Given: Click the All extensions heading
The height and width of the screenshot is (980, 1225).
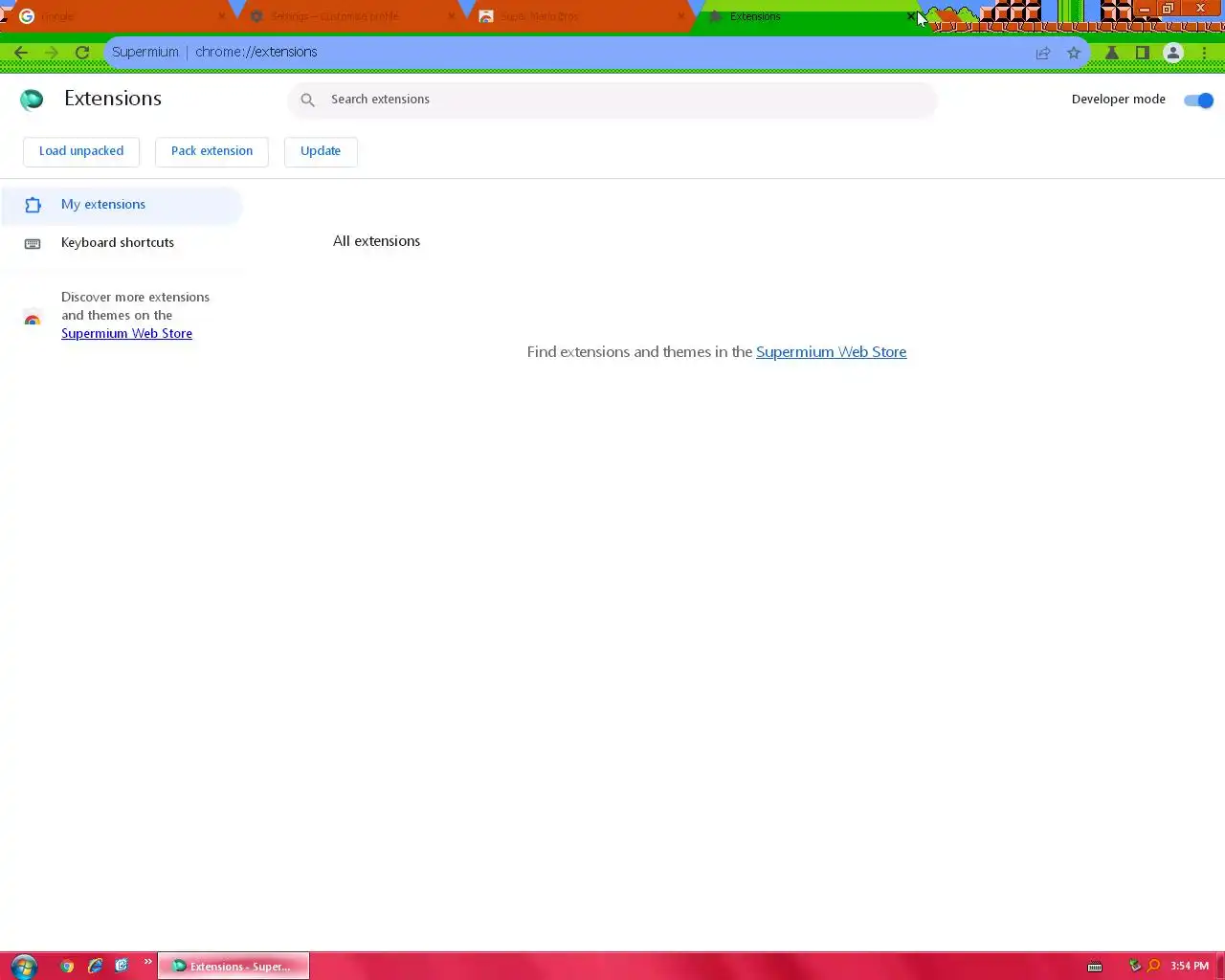Looking at the screenshot, I should tap(376, 241).
